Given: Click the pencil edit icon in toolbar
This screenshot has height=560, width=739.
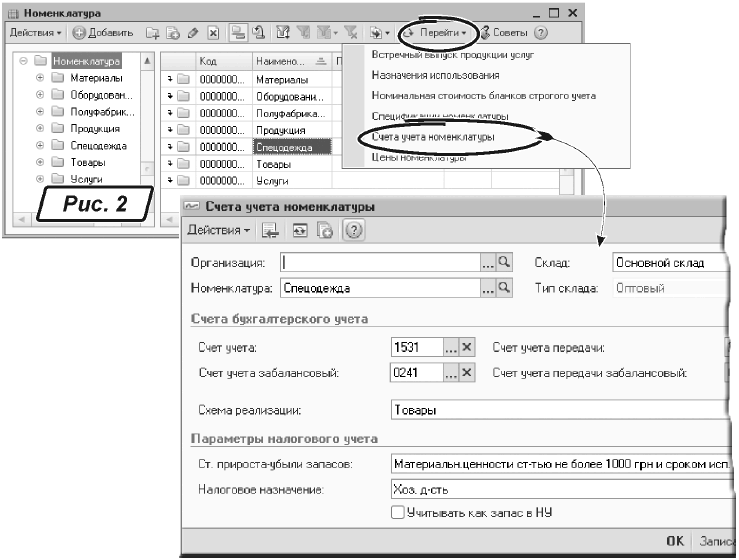Looking at the screenshot, I should point(192,33).
